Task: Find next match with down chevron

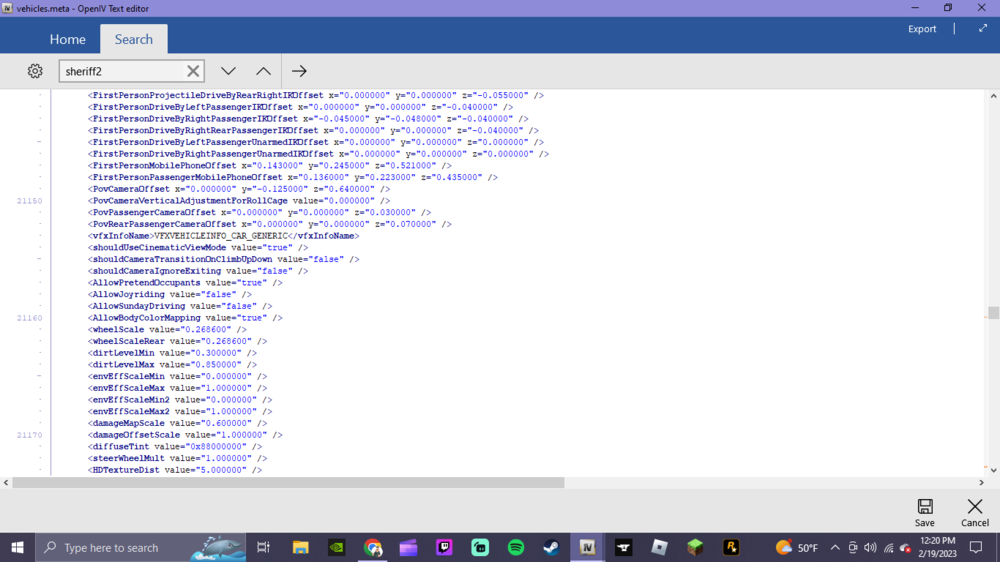Action: tap(228, 71)
